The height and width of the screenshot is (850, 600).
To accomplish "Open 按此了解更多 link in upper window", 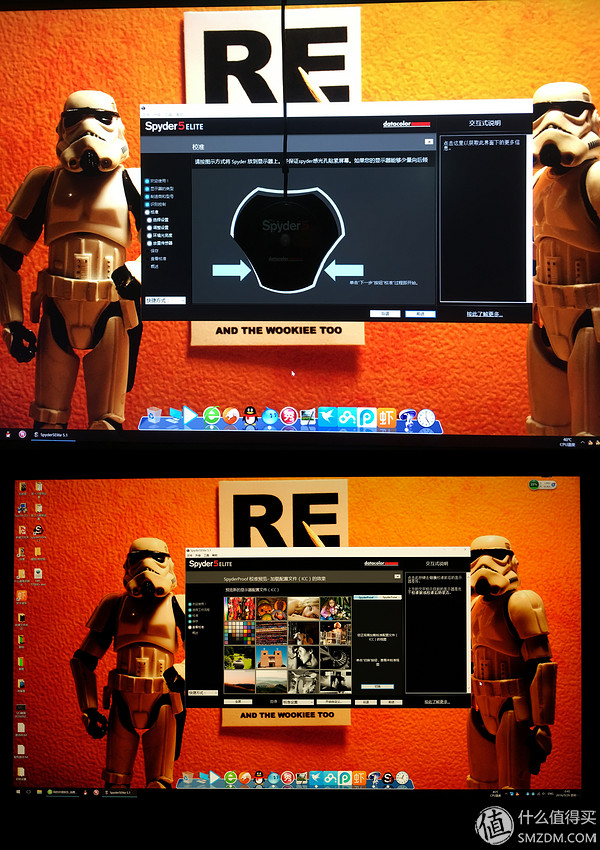I will 484,314.
